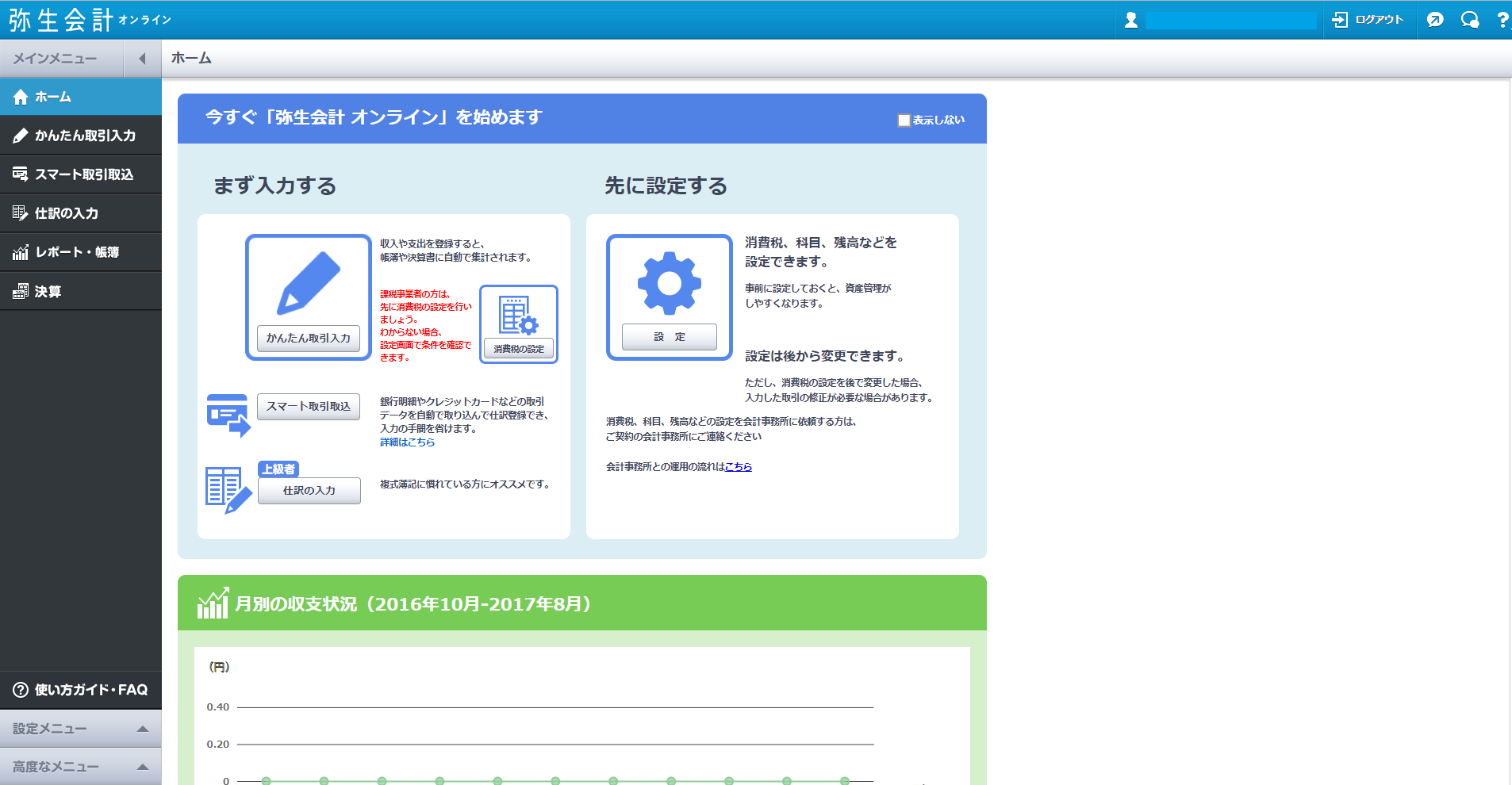This screenshot has width=1512, height=785.
Task: Open the 詳細はこちら link
Action: (407, 442)
